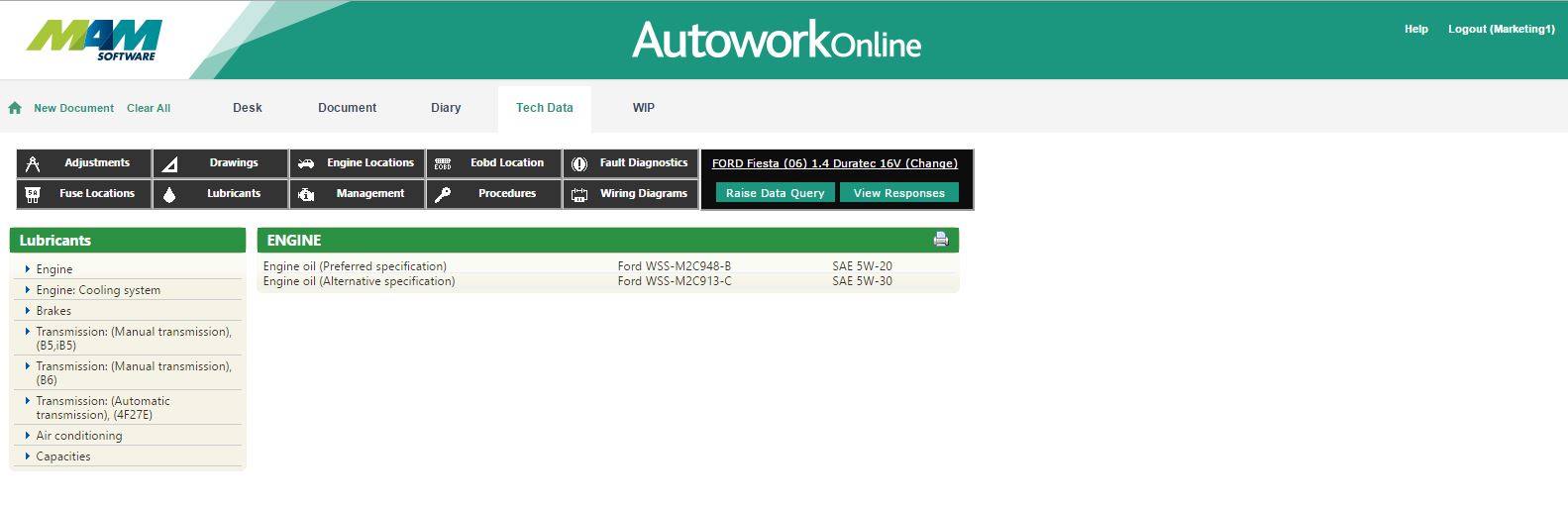Screen dimensions: 1568x507
Task: Click the MAM Software logo
Action: [94, 40]
